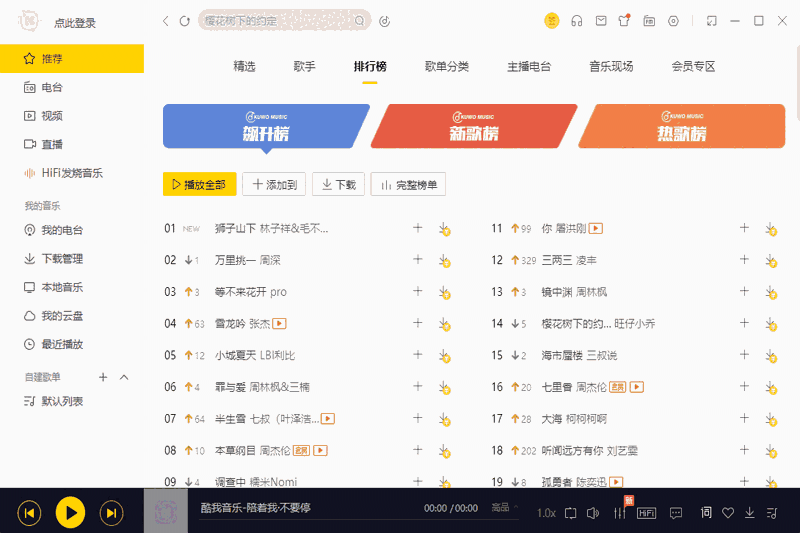The width and height of the screenshot is (800, 533).
Task: Play MV icon for 你 屠洪刚
Action: pos(596,229)
